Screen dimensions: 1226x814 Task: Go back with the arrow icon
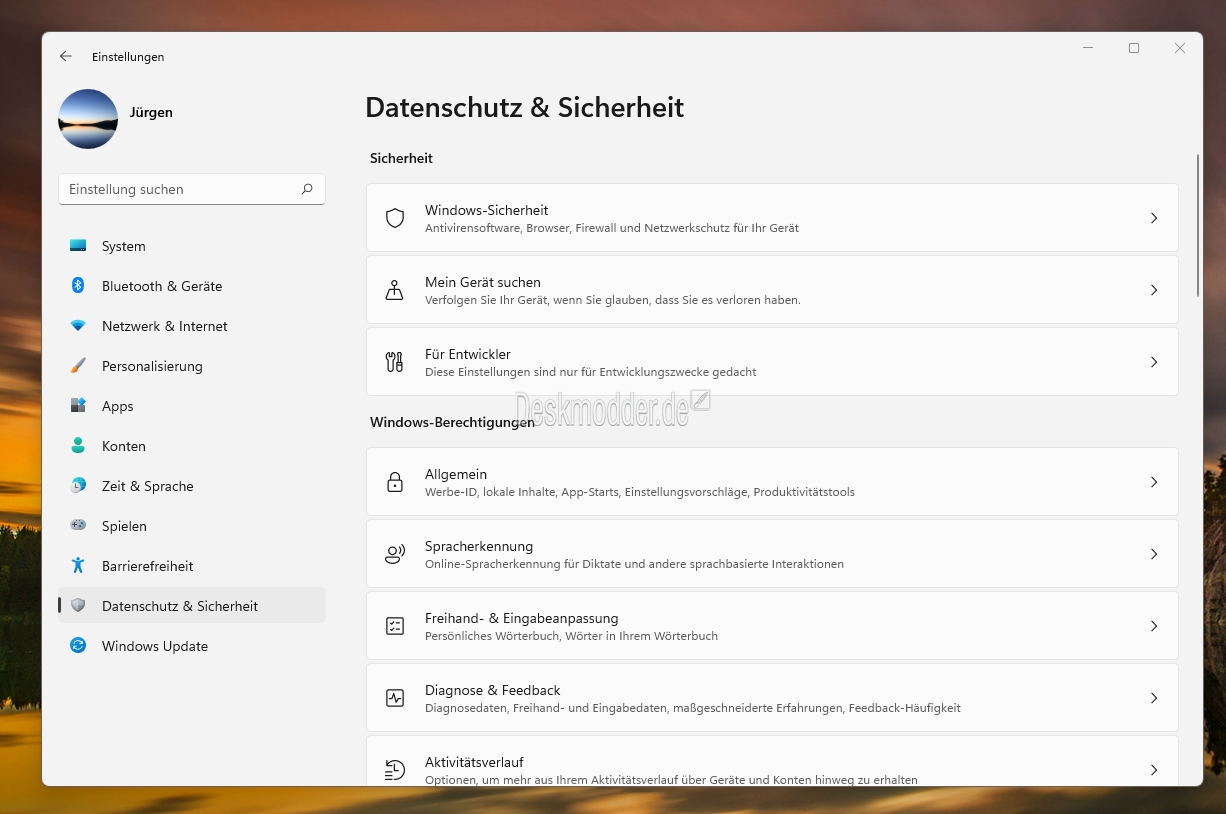point(66,57)
